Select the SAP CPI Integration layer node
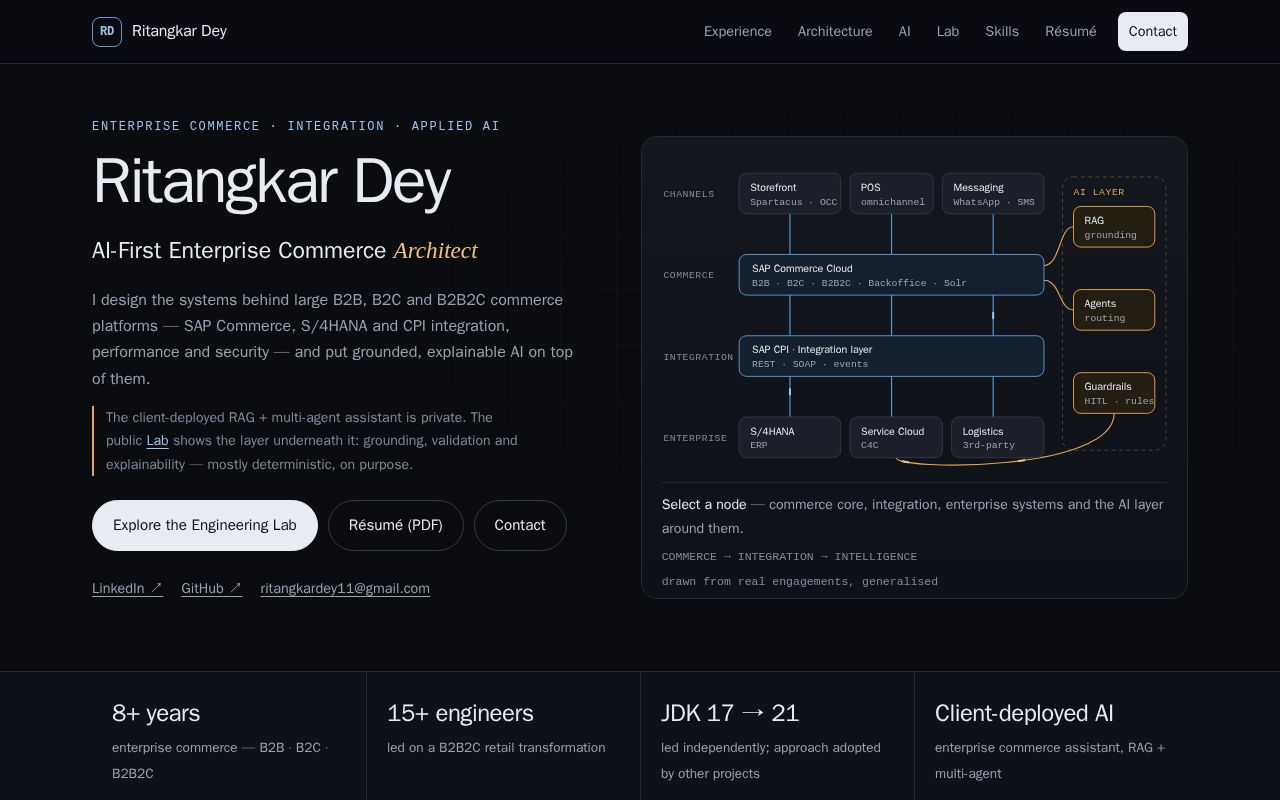The image size is (1280, 800). 892,356
